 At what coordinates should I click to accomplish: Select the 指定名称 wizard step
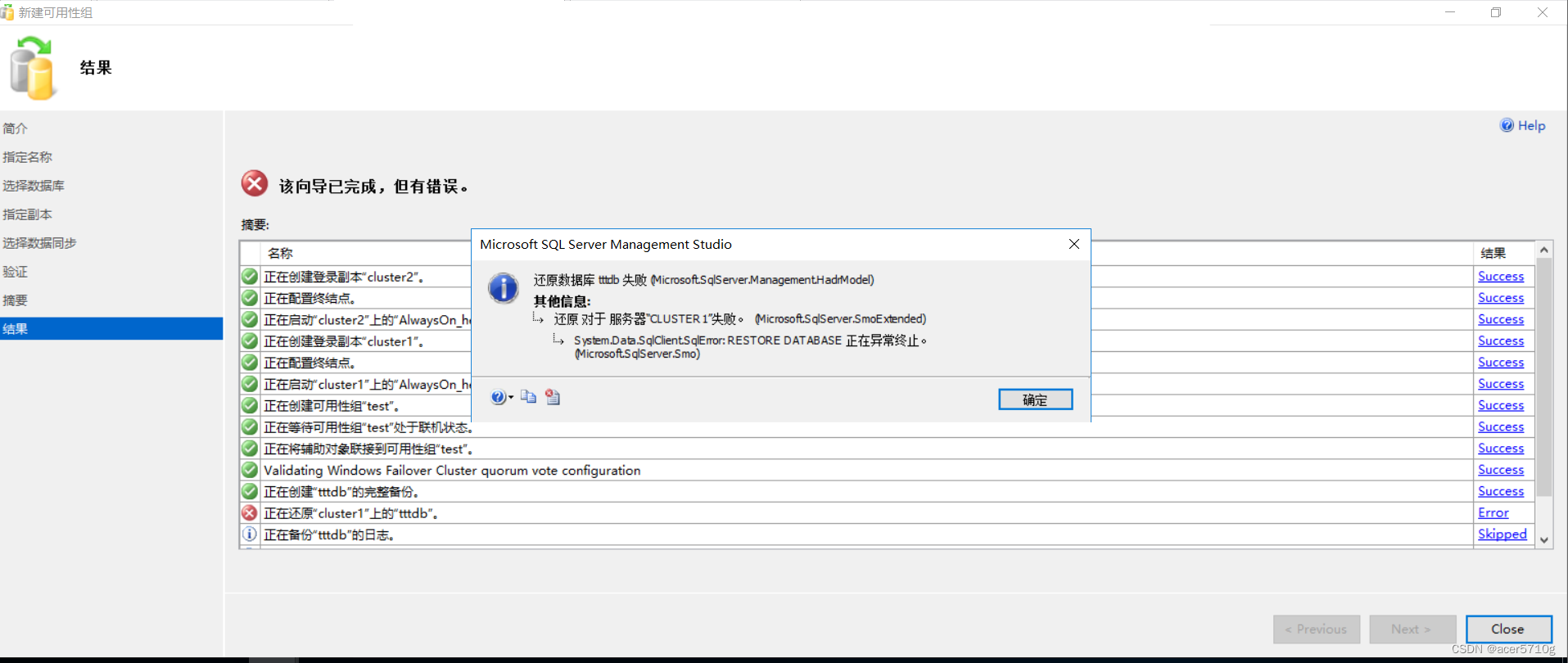pos(27,157)
